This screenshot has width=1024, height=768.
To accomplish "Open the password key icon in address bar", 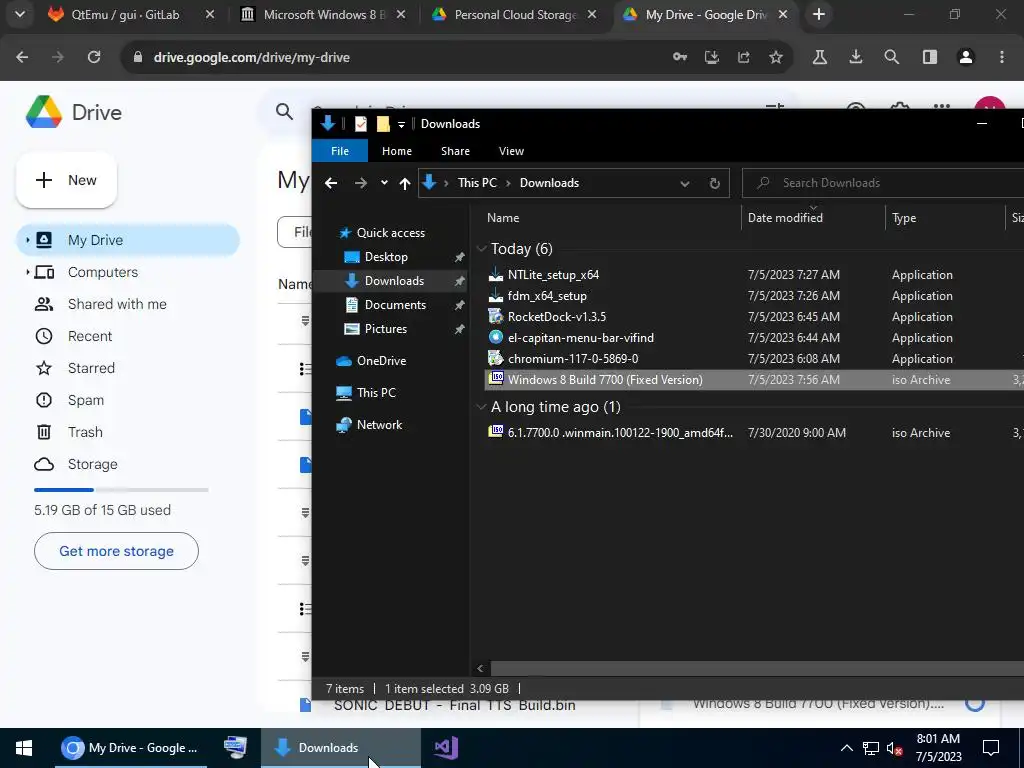I will click(x=680, y=57).
